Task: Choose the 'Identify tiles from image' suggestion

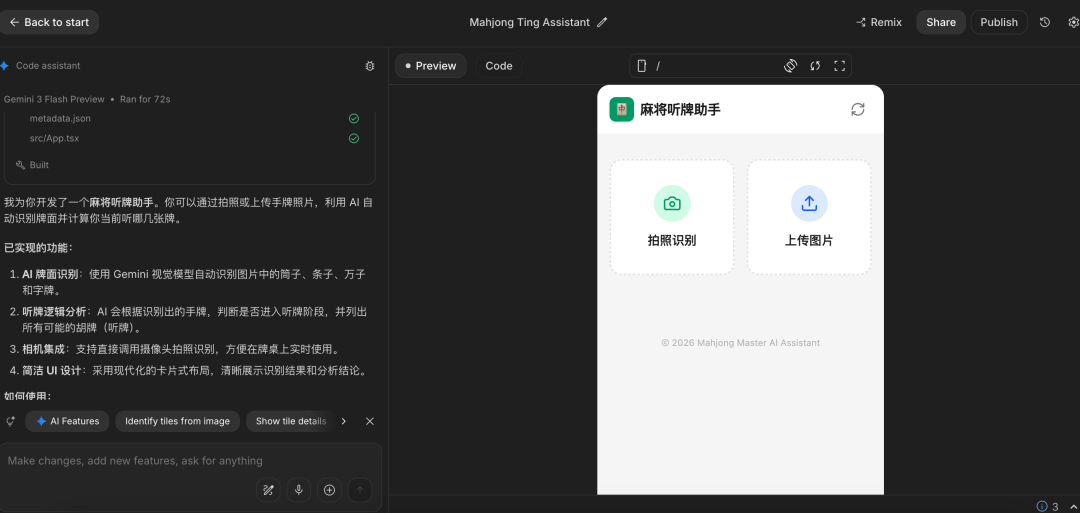Action: [x=177, y=421]
